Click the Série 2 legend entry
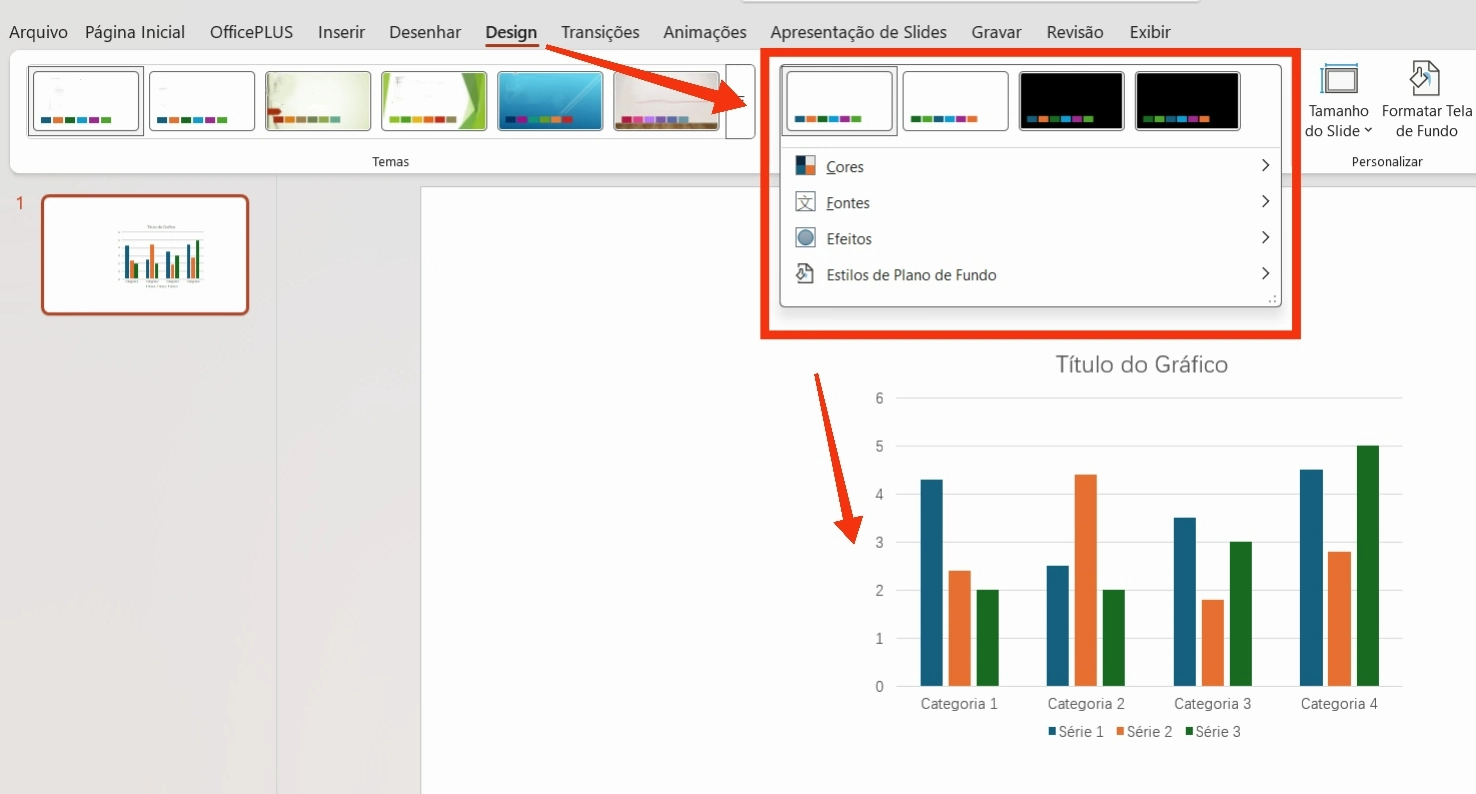1476x794 pixels. (x=1144, y=732)
